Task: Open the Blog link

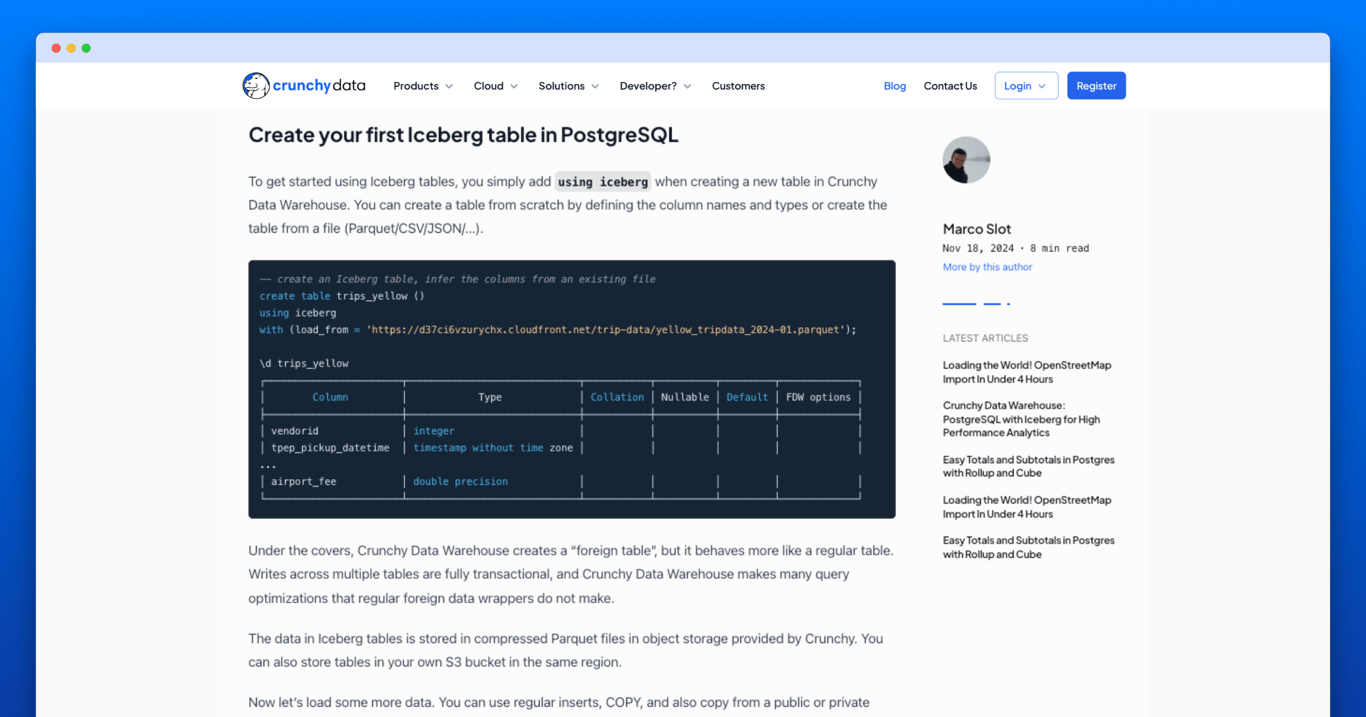Action: 895,86
